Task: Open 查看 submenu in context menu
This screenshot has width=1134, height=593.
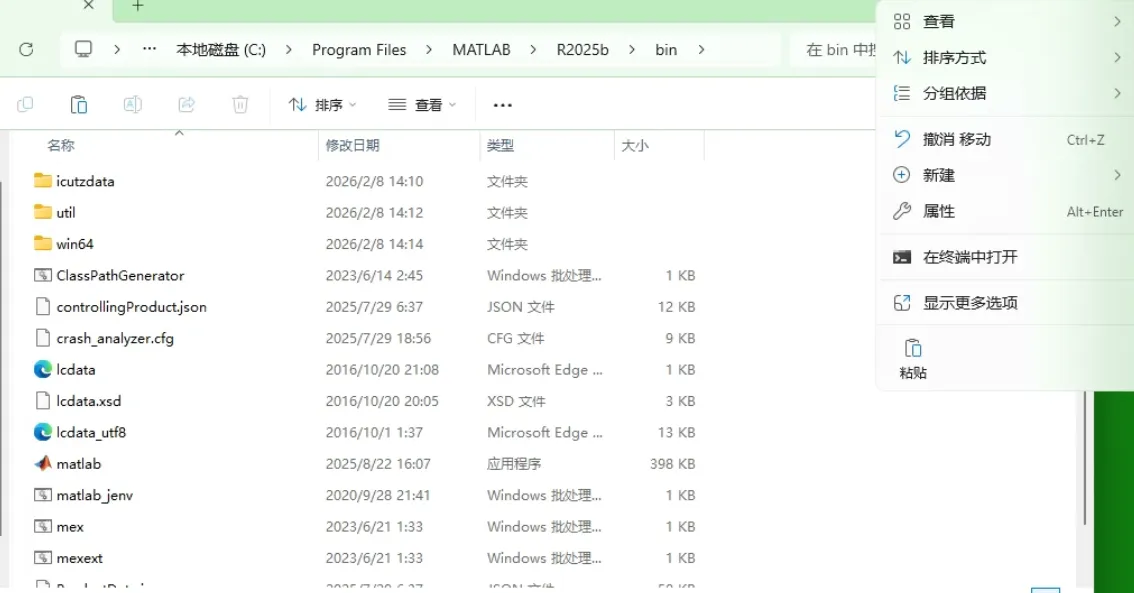Action: coord(1007,22)
